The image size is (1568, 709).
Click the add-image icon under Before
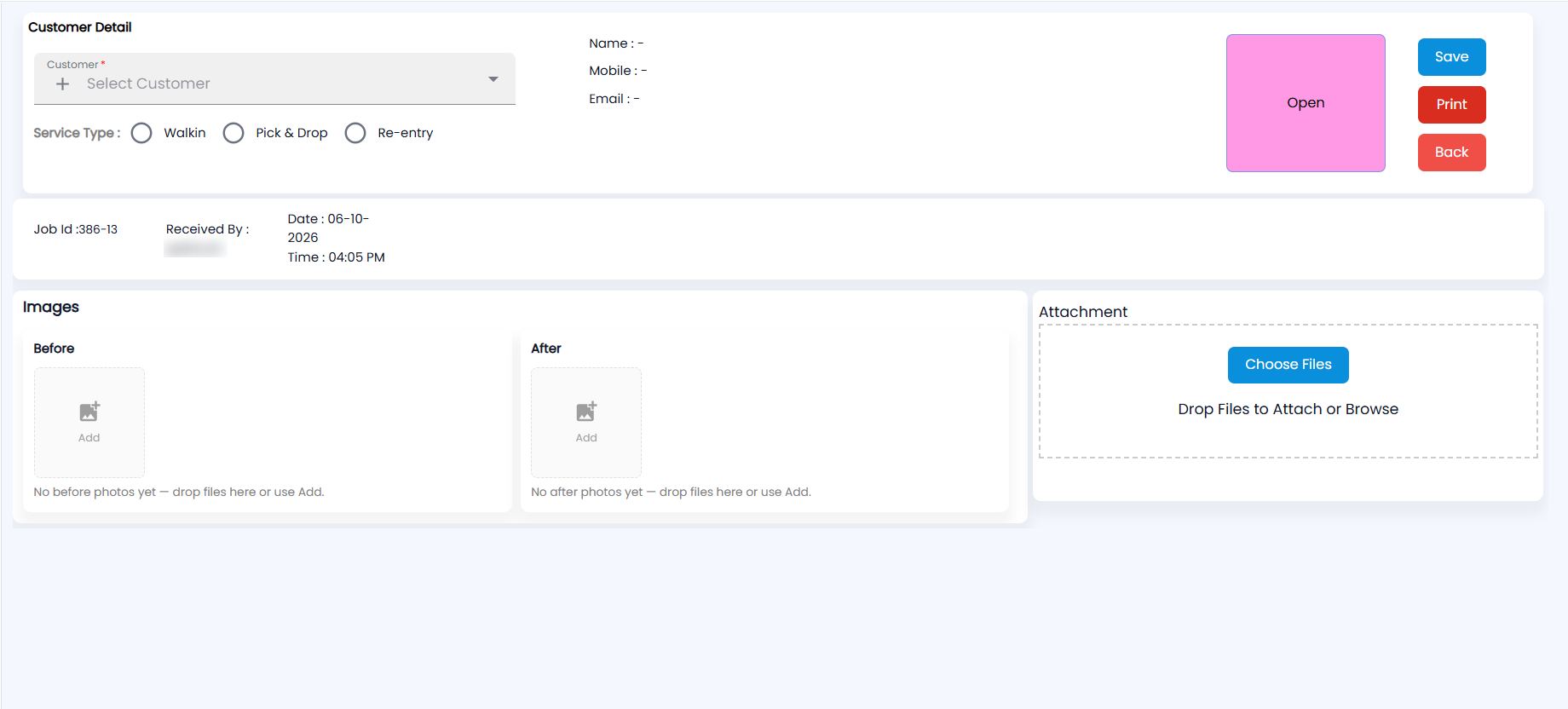click(x=89, y=412)
